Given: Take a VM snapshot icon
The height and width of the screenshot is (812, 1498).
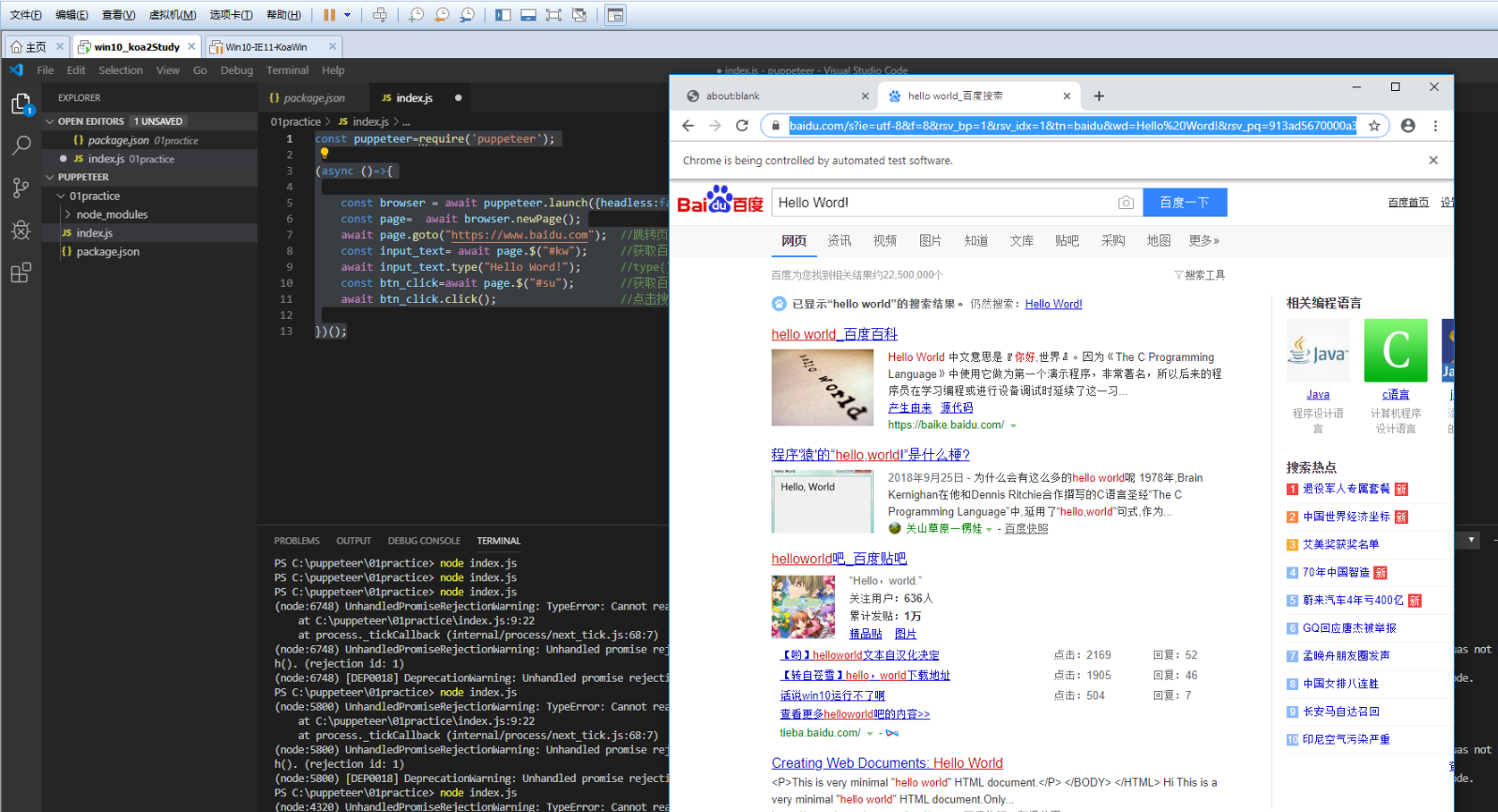Looking at the screenshot, I should (416, 15).
